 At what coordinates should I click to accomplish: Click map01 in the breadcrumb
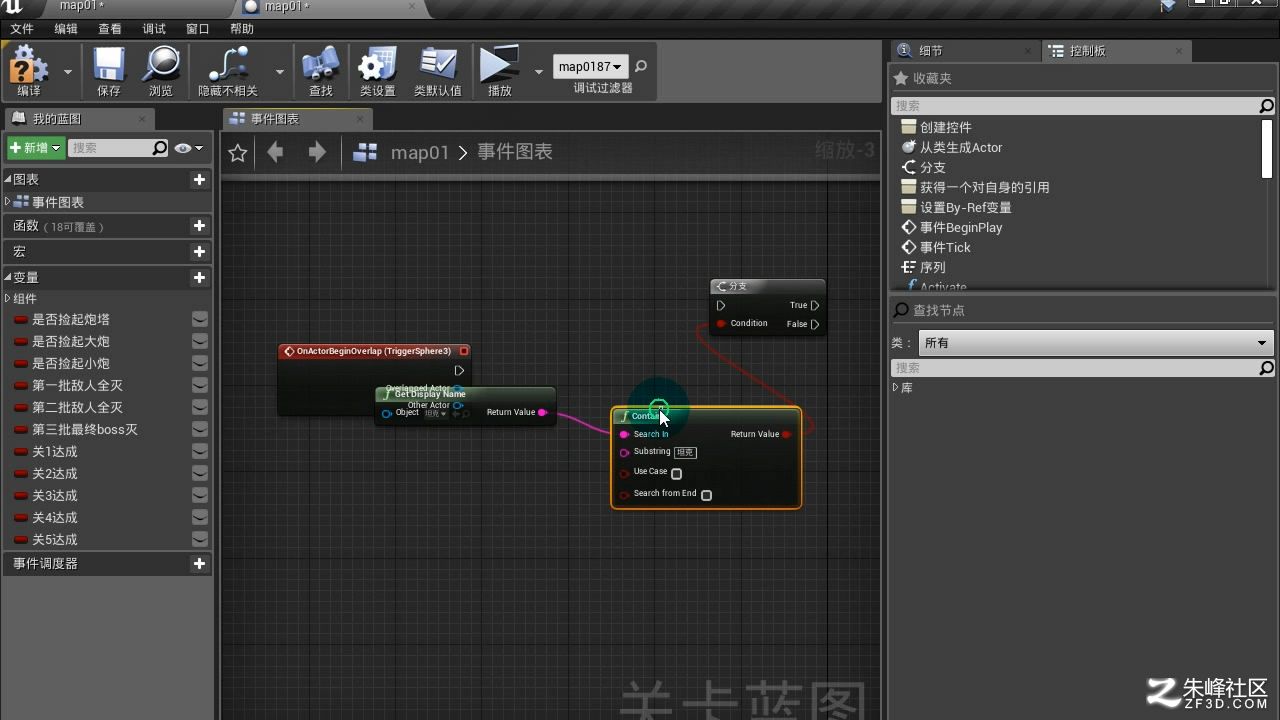[x=420, y=153]
